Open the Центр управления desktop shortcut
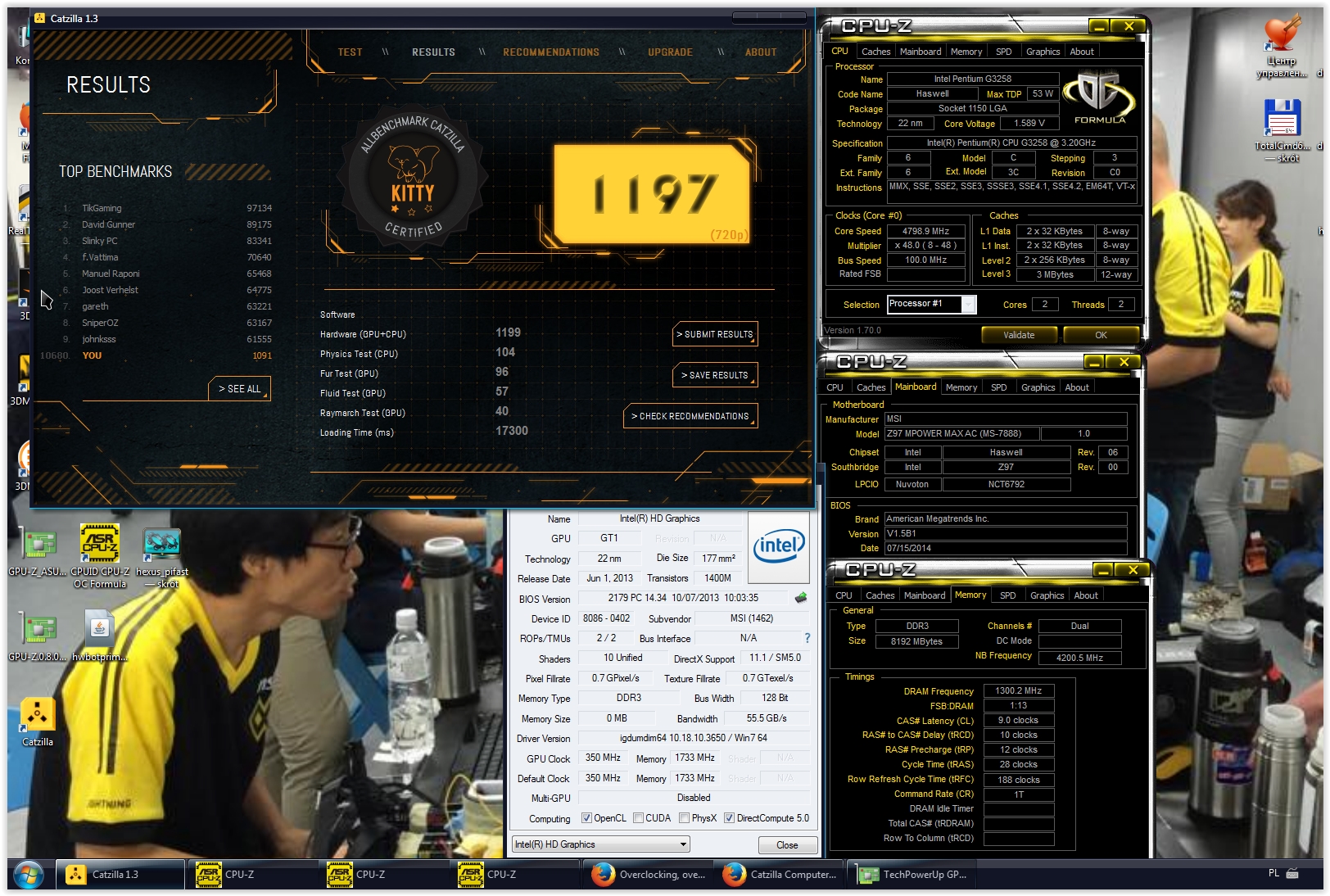This screenshot has width=1330, height=896. pos(1282,48)
